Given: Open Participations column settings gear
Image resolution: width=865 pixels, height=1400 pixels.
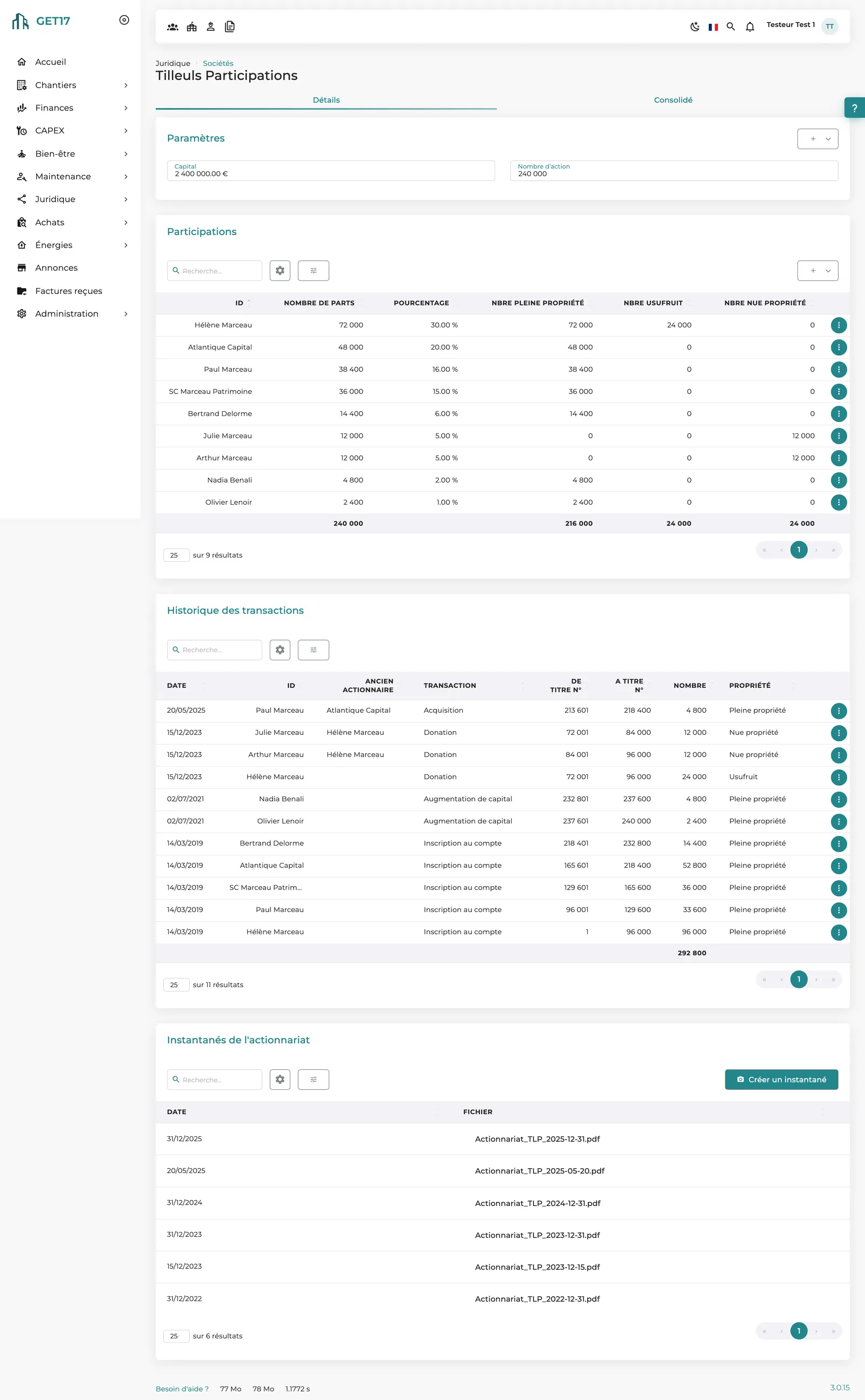Looking at the screenshot, I should click(x=280, y=270).
